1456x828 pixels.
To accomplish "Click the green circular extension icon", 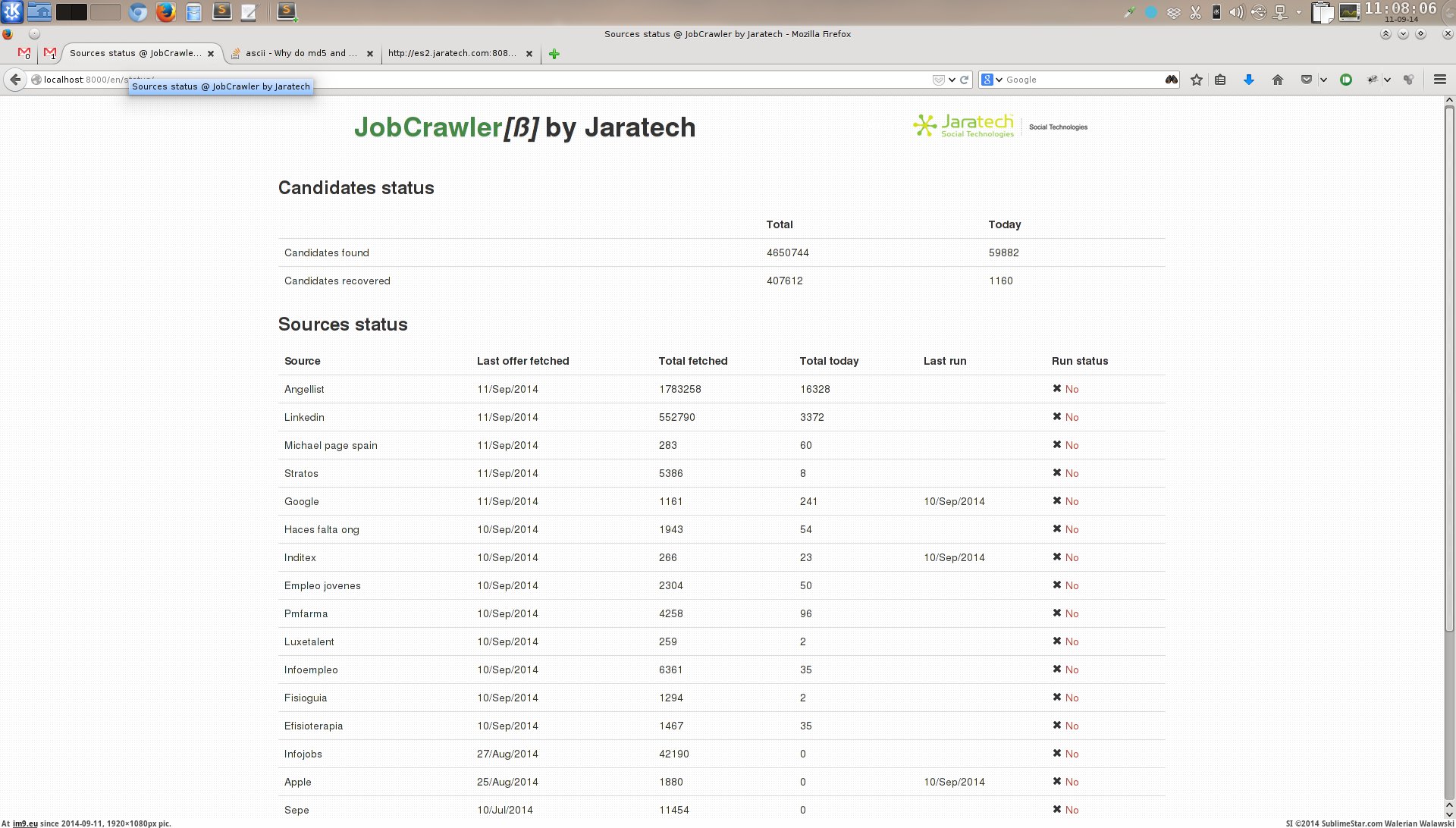I will click(1346, 80).
